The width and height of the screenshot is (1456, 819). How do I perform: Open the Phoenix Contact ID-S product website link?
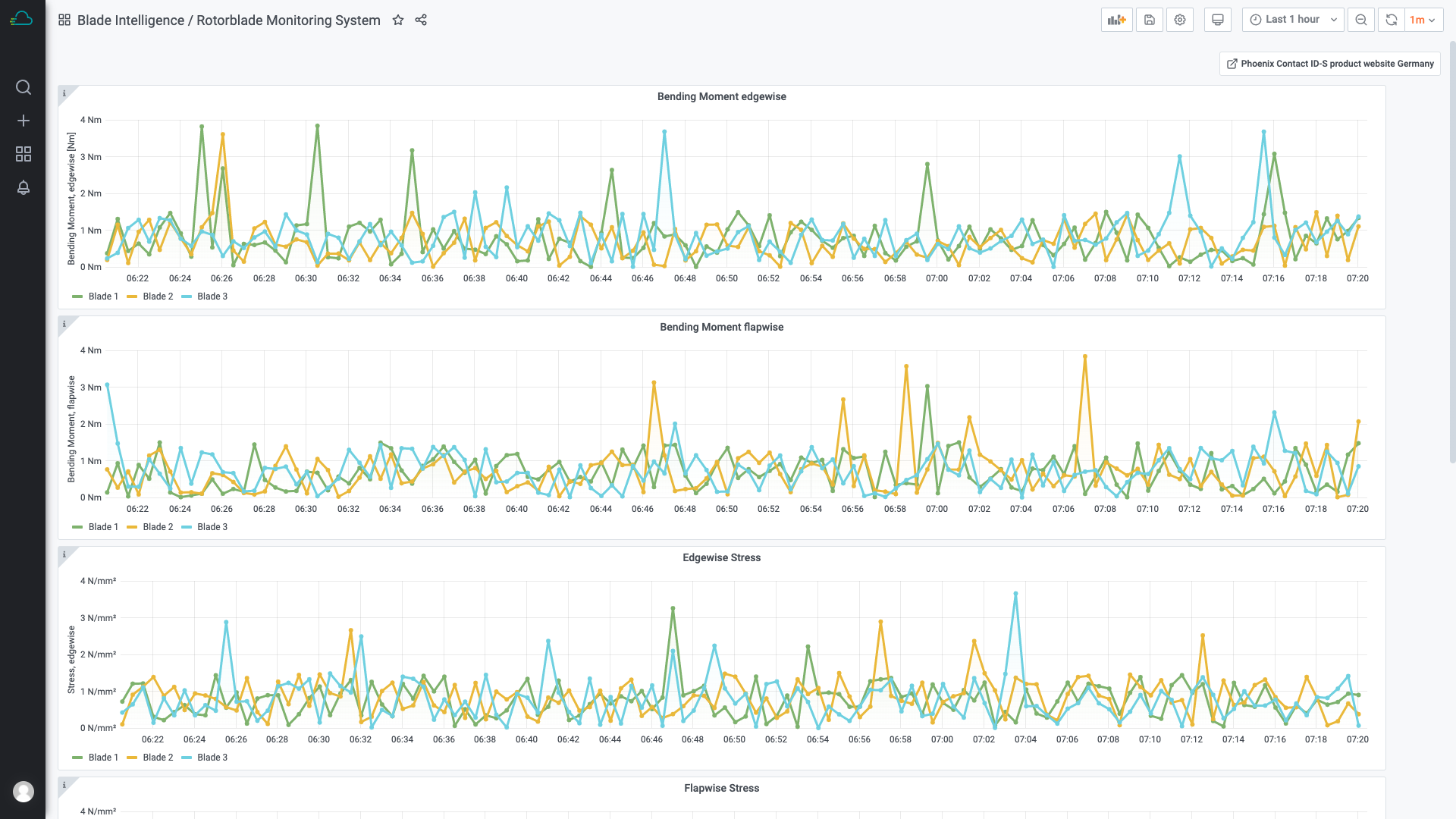(x=1329, y=64)
